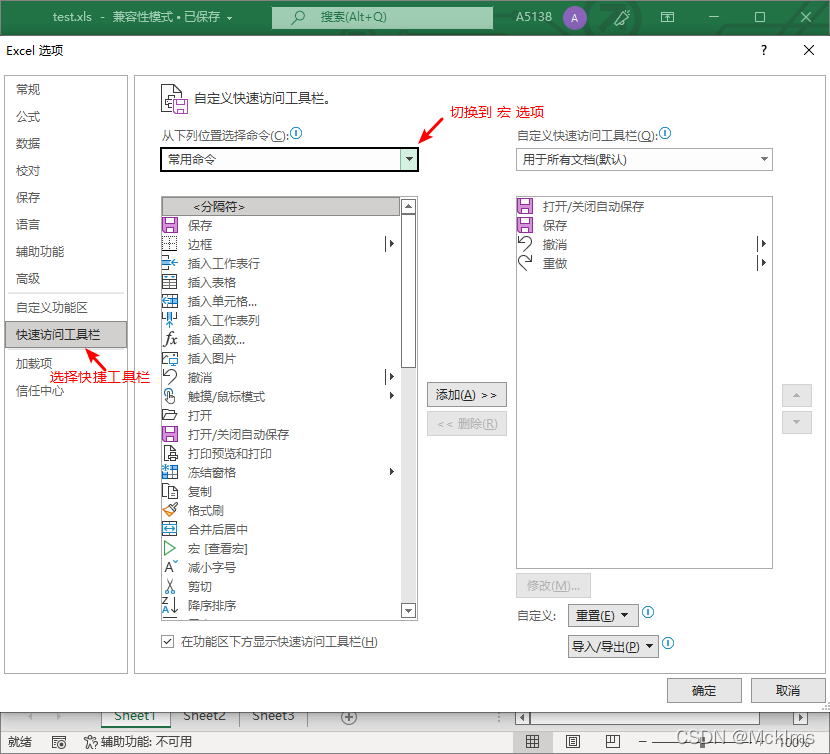This screenshot has height=754, width=830.
Task: Click the move down arrow button
Action: coord(797,423)
